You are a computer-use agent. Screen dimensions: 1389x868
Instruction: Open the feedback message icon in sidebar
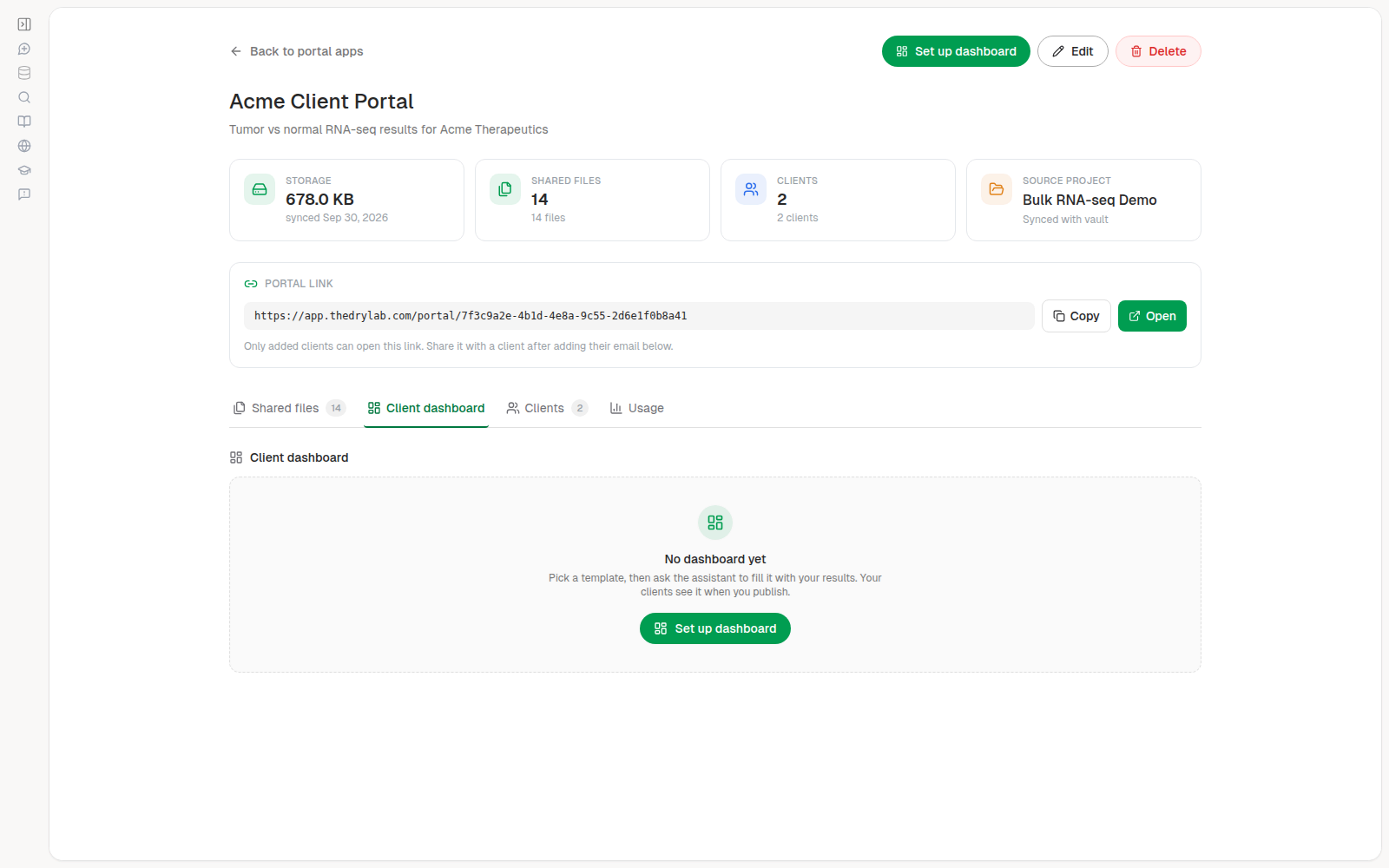(x=24, y=194)
